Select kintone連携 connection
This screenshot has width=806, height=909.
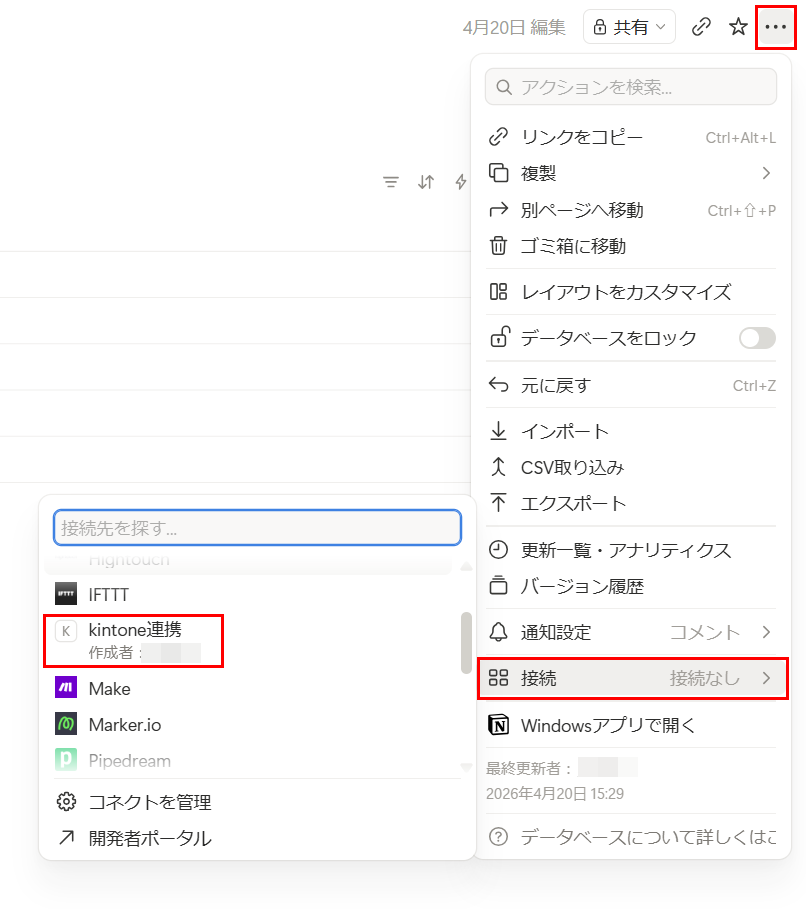point(134,641)
